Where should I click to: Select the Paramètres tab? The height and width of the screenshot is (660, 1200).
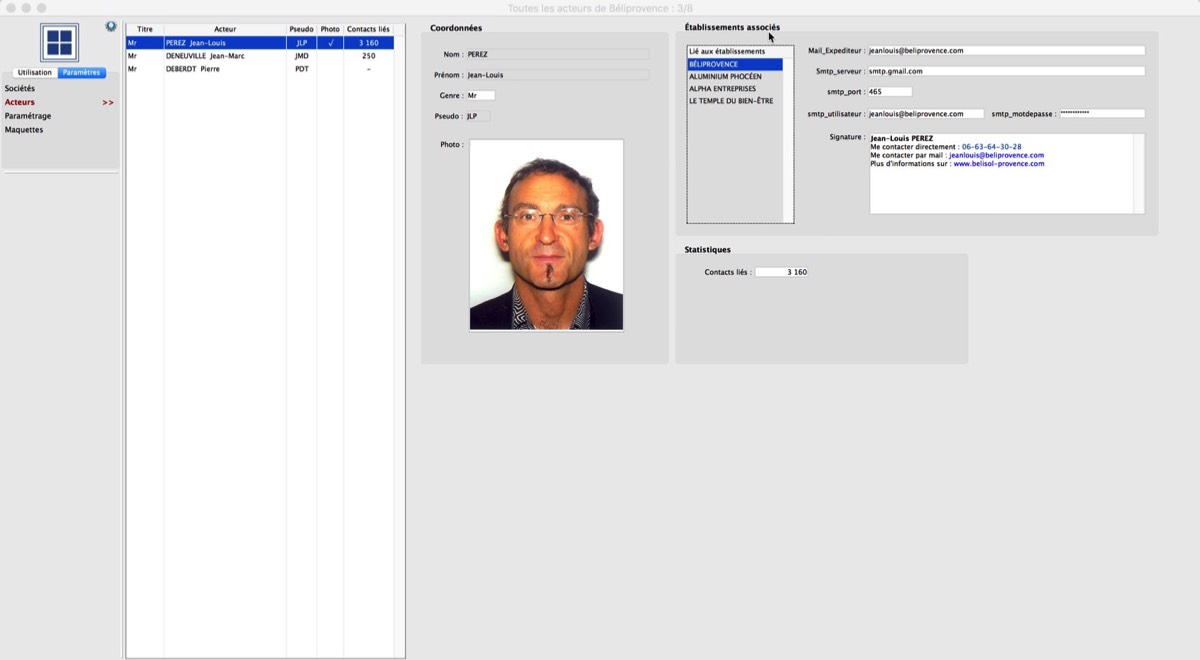coord(81,73)
